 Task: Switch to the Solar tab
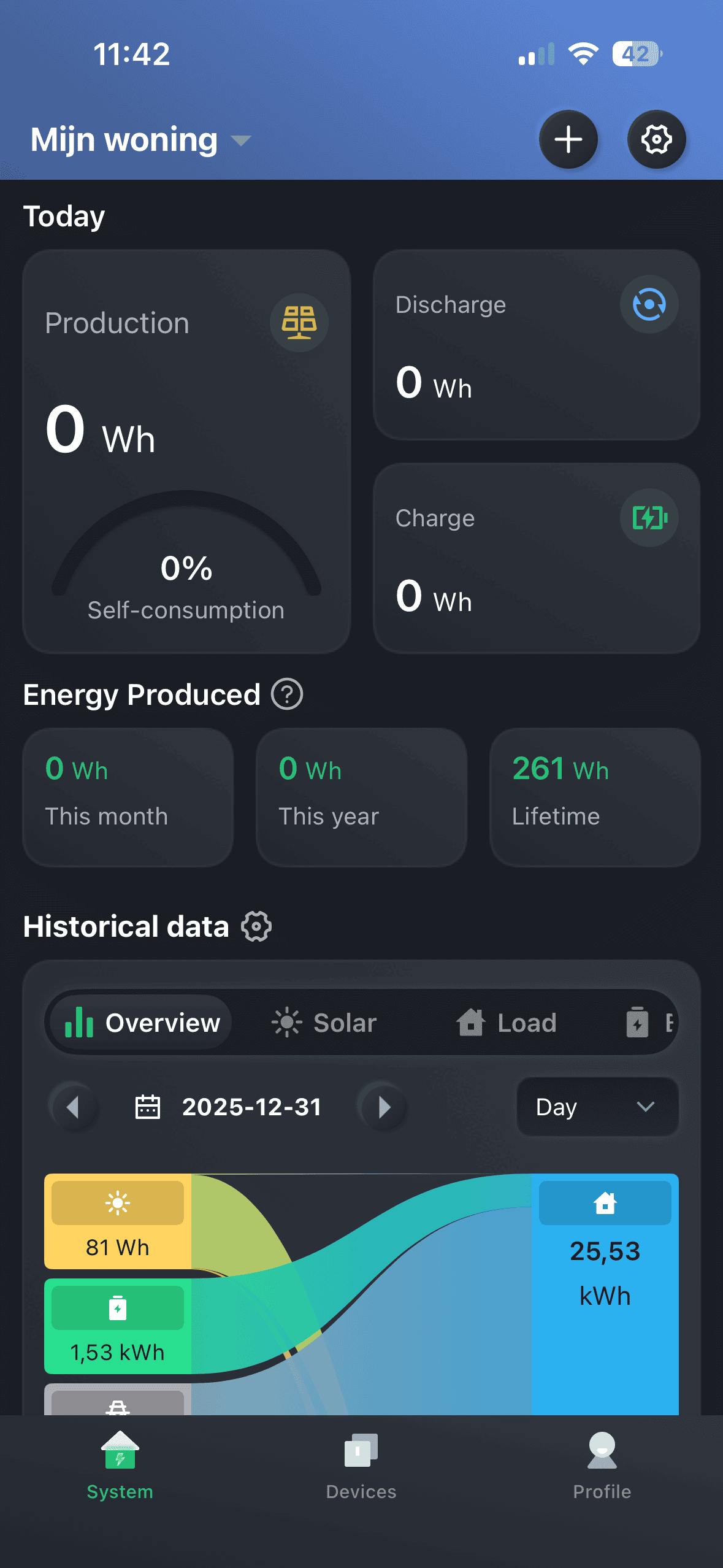tap(324, 1023)
